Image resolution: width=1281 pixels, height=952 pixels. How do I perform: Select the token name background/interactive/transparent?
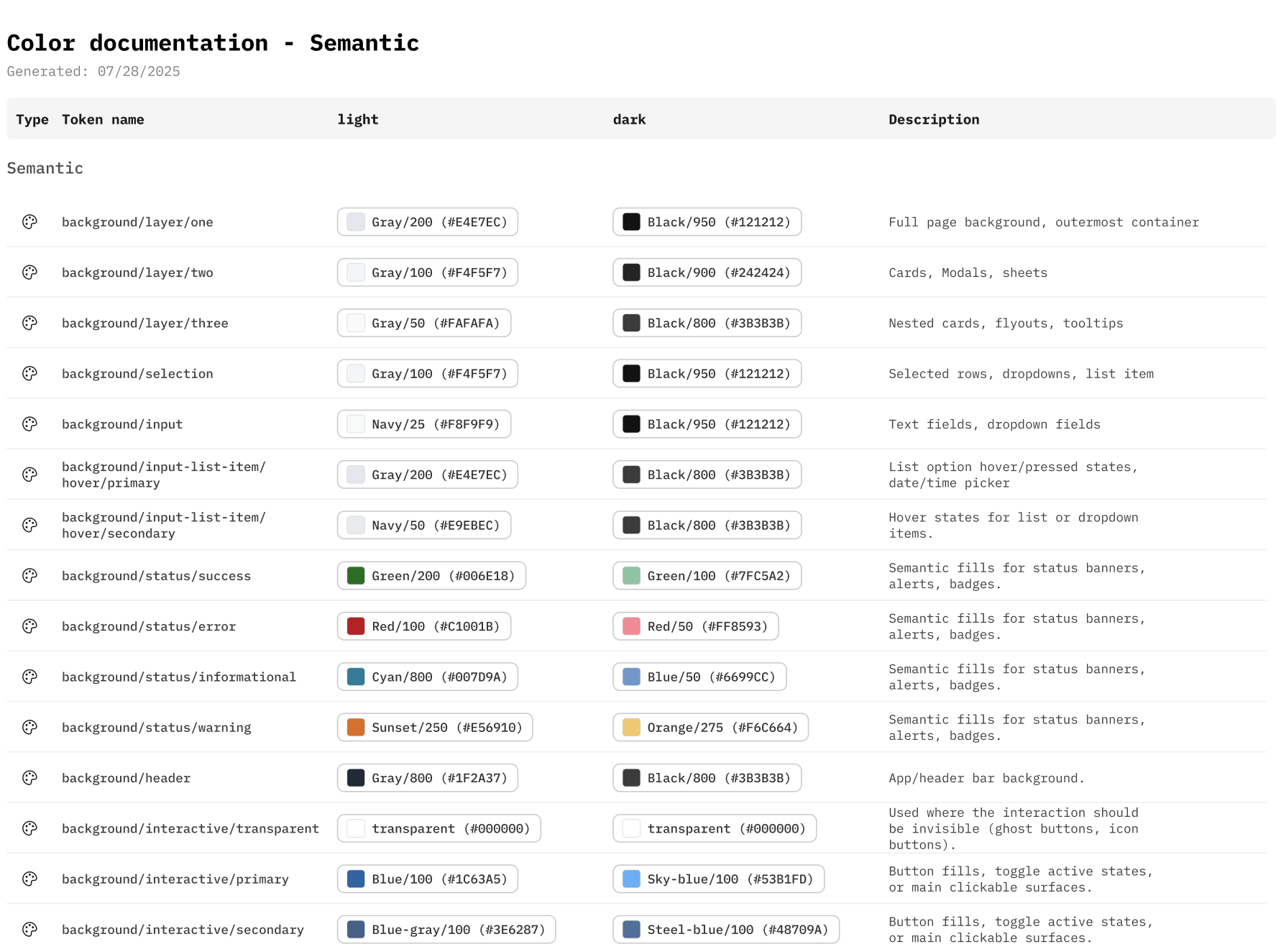(x=190, y=828)
